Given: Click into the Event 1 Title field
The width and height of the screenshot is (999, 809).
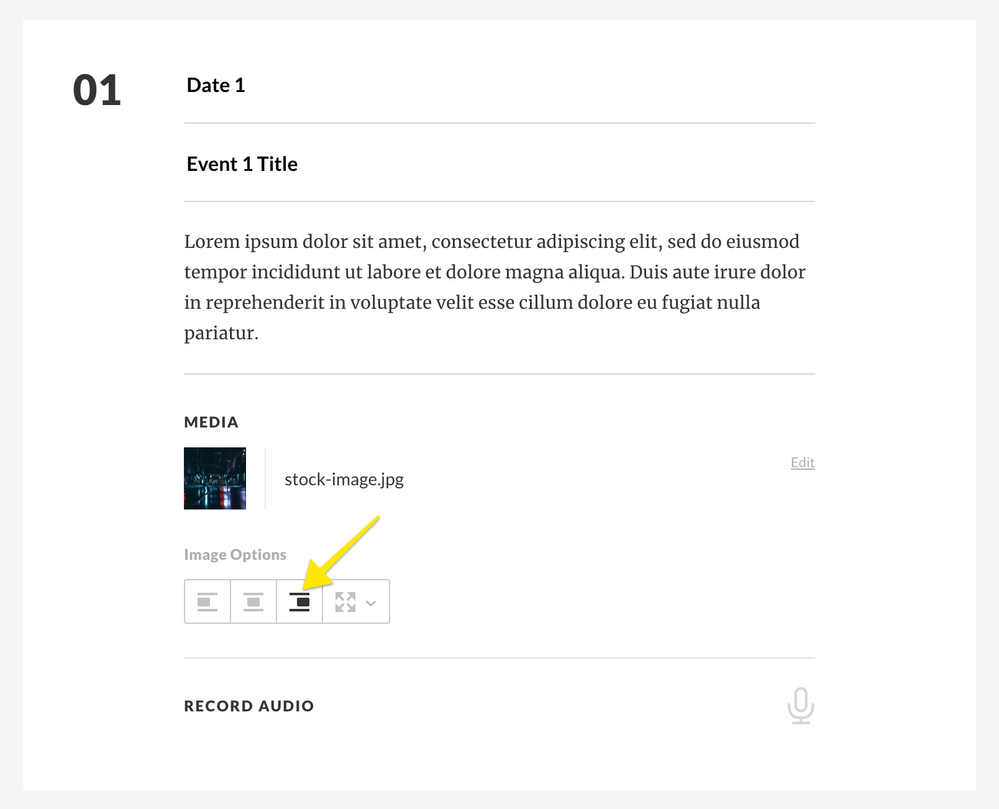Looking at the screenshot, I should [x=242, y=165].
